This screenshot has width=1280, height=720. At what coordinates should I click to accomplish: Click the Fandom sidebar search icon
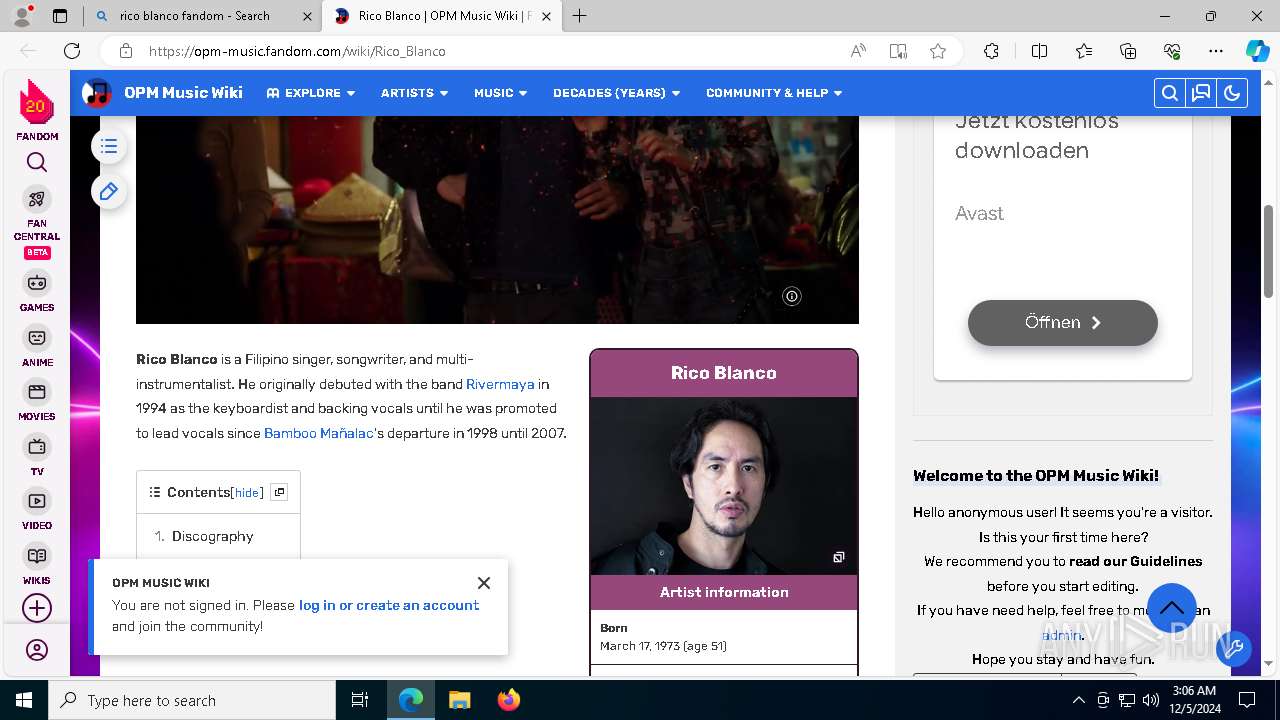click(x=37, y=162)
